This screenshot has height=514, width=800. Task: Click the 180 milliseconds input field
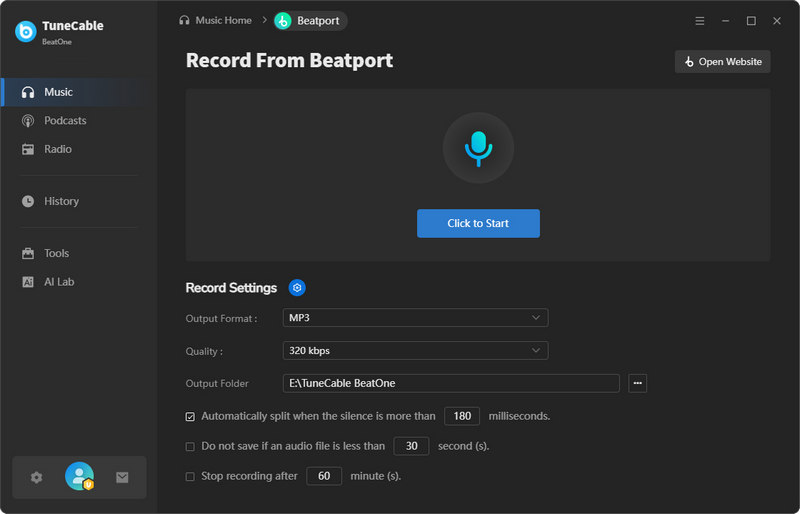462,416
